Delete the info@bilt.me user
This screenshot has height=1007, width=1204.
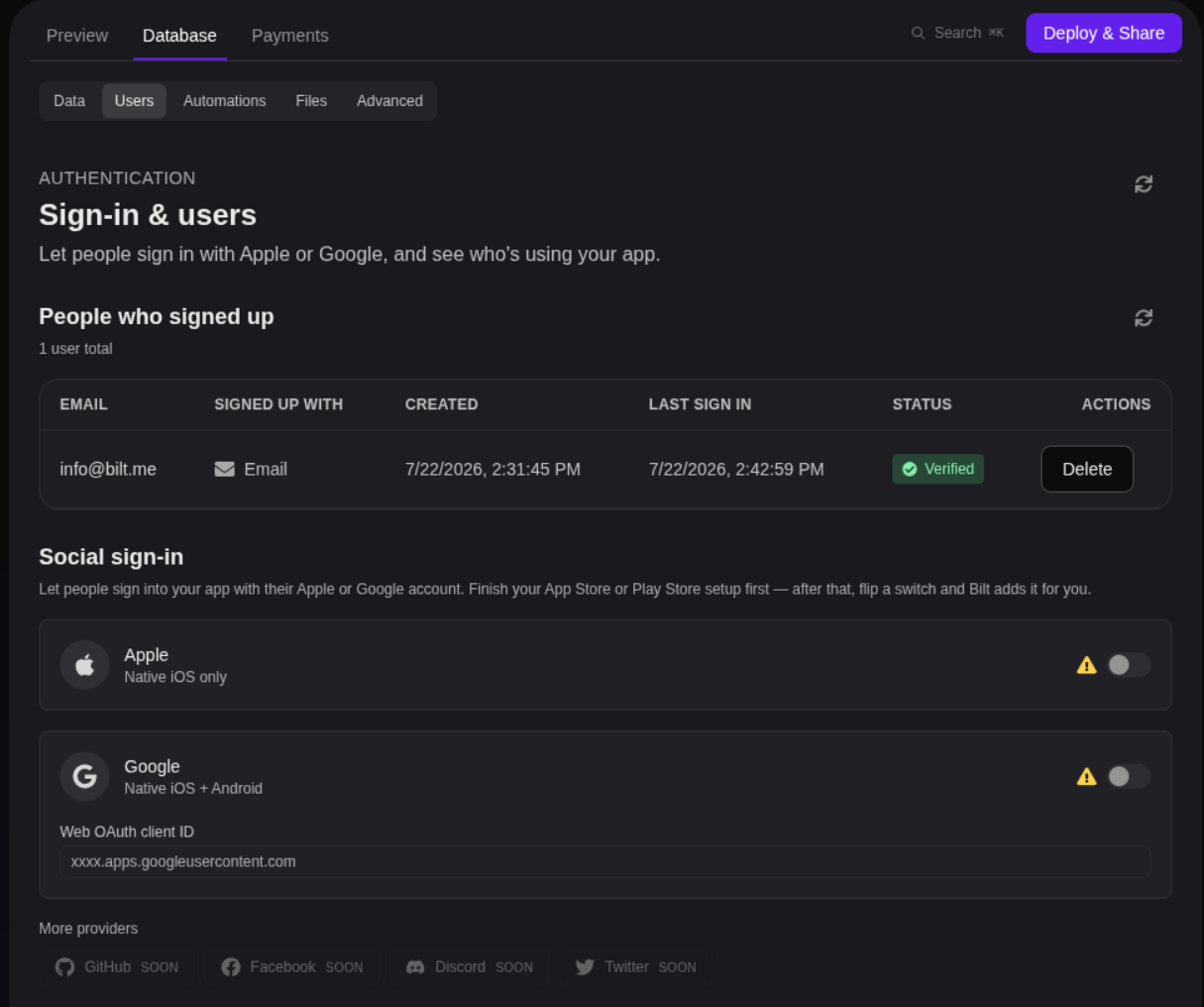tap(1087, 469)
